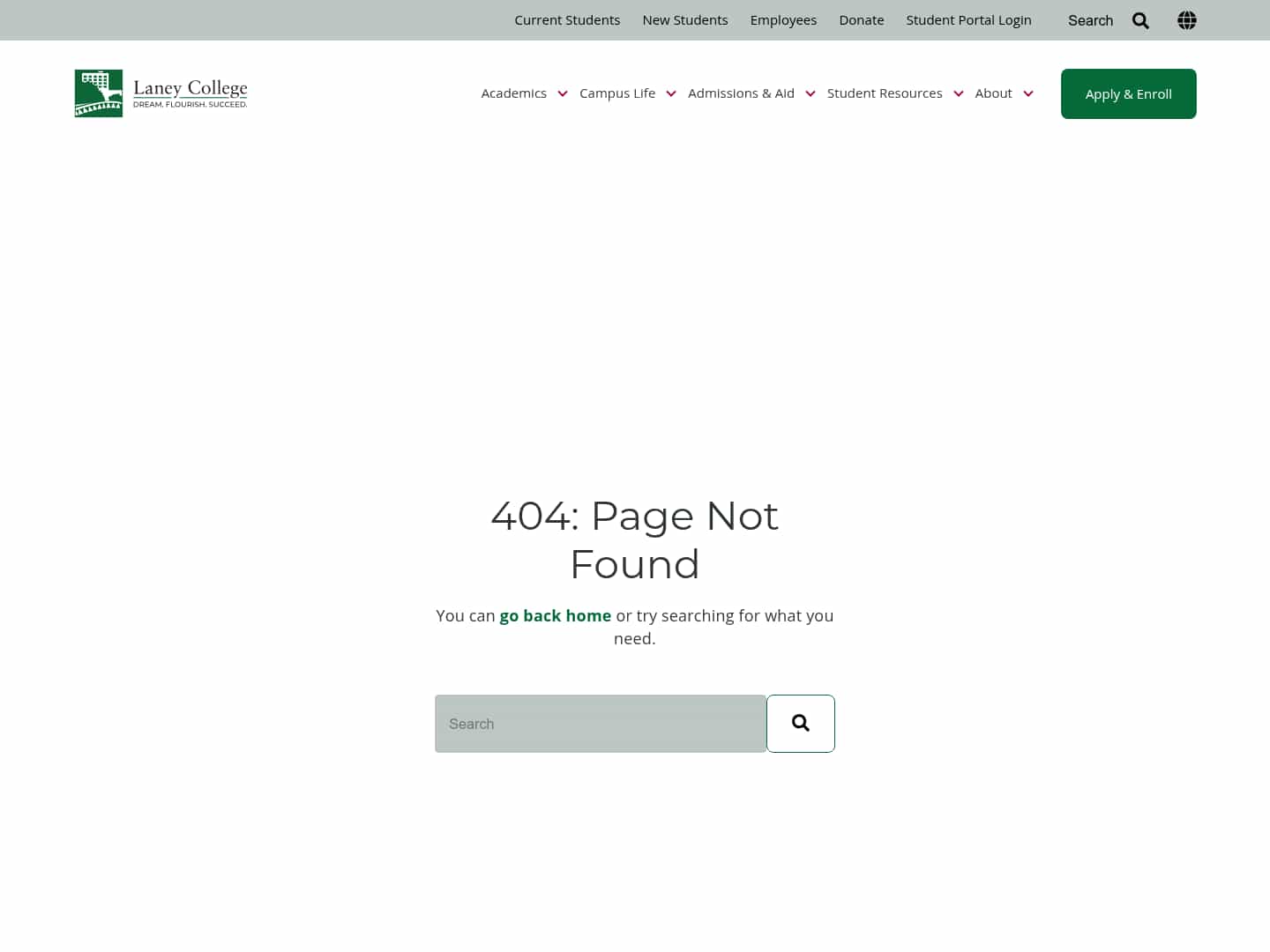Click the 404: Page Not Found heading
This screenshot has height=952, width=1270.
click(634, 539)
